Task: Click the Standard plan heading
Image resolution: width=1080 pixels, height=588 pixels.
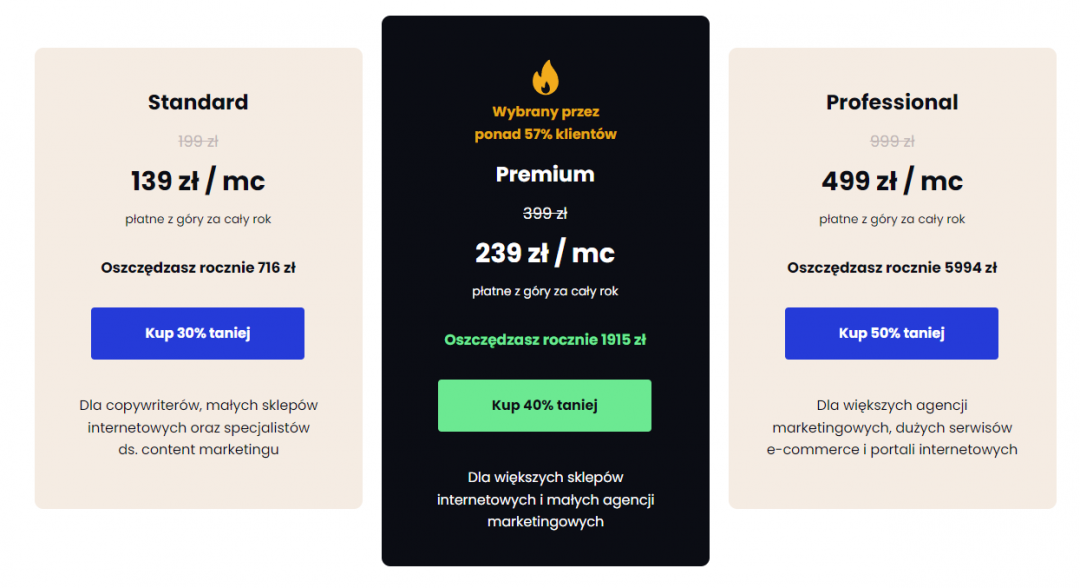Action: click(x=198, y=102)
